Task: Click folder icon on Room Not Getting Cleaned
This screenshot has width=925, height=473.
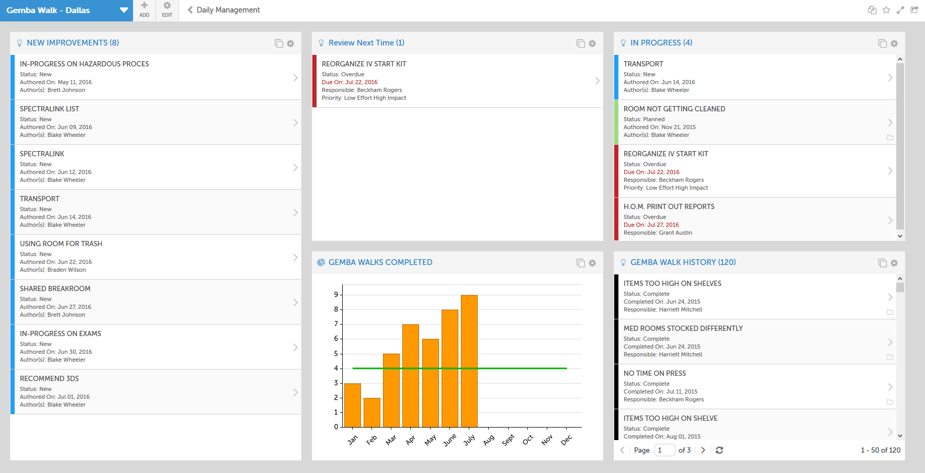Action: [890, 137]
